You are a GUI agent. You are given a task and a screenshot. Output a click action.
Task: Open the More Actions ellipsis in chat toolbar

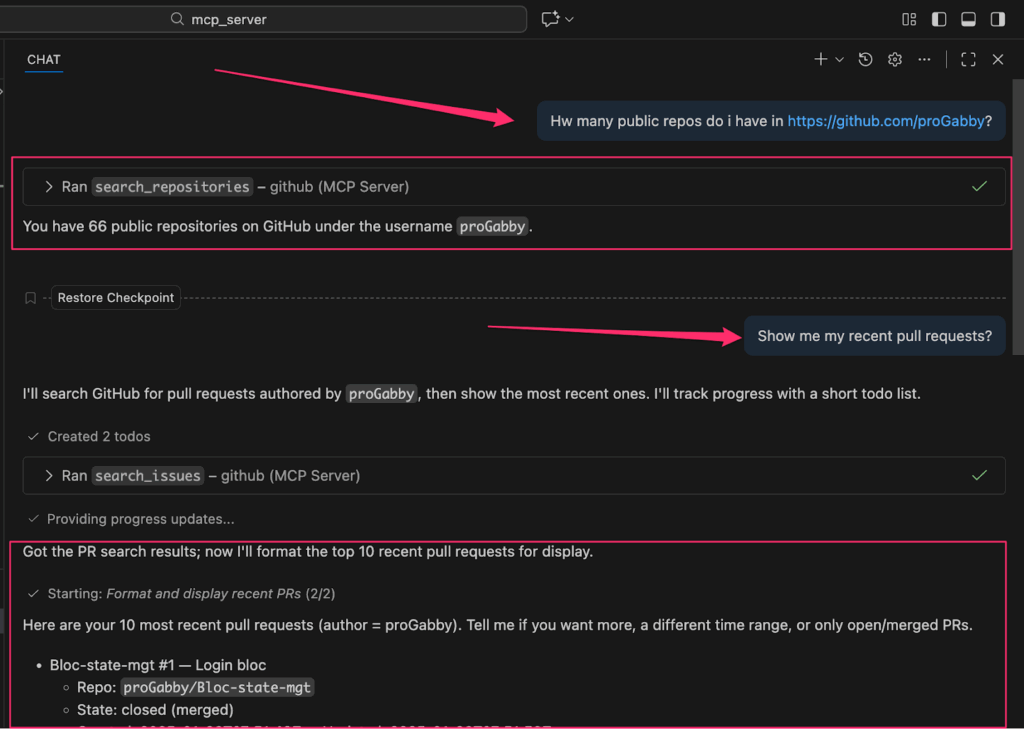click(924, 59)
